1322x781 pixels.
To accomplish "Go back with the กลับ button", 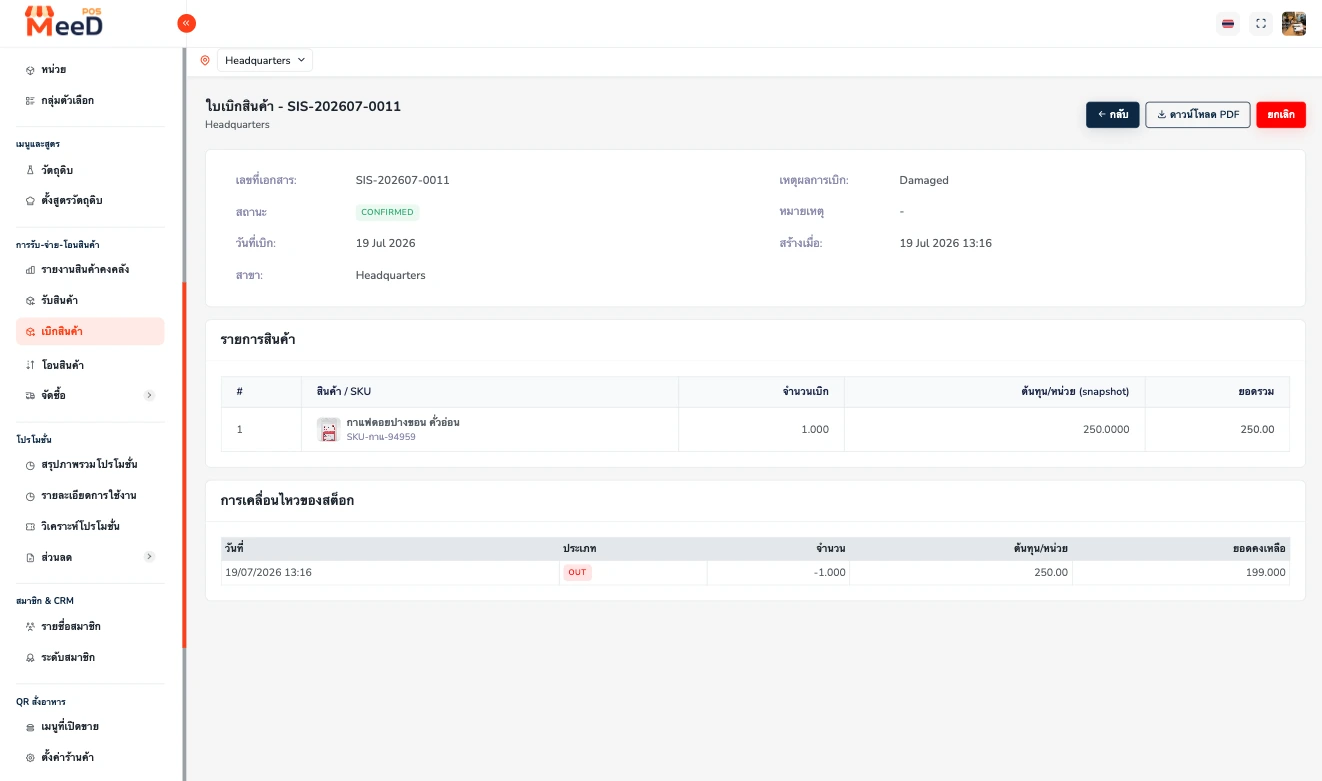I will (1112, 115).
